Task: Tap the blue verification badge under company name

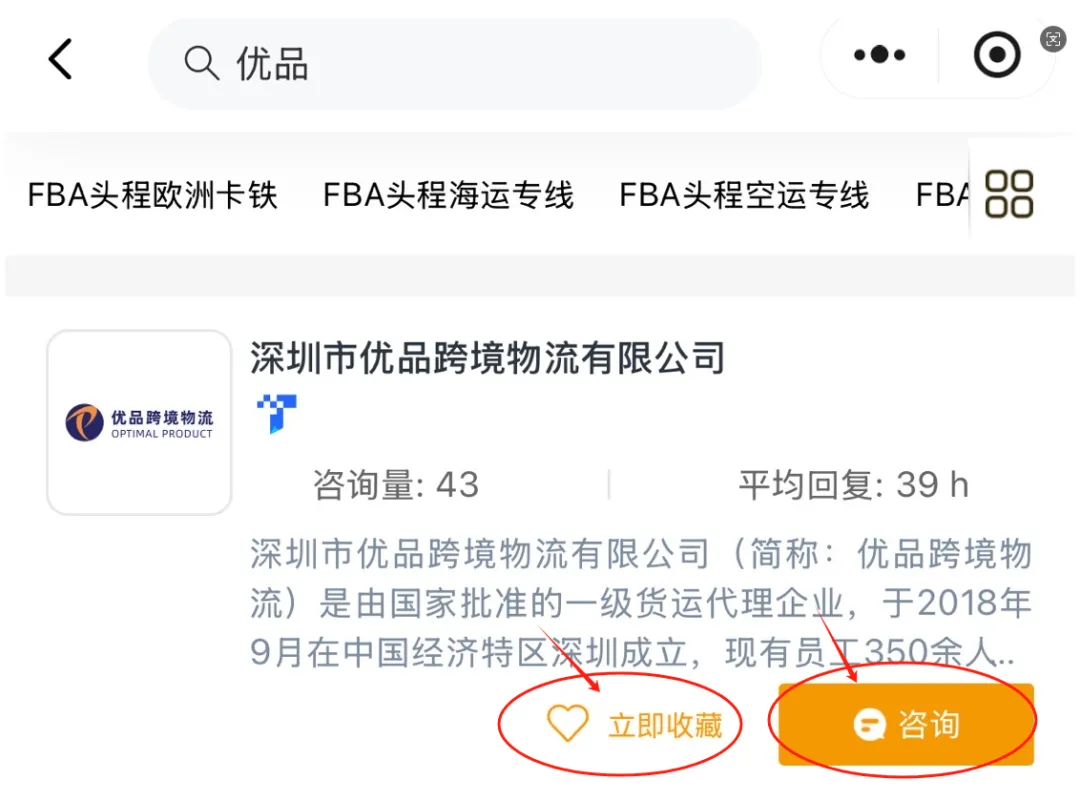Action: click(277, 413)
